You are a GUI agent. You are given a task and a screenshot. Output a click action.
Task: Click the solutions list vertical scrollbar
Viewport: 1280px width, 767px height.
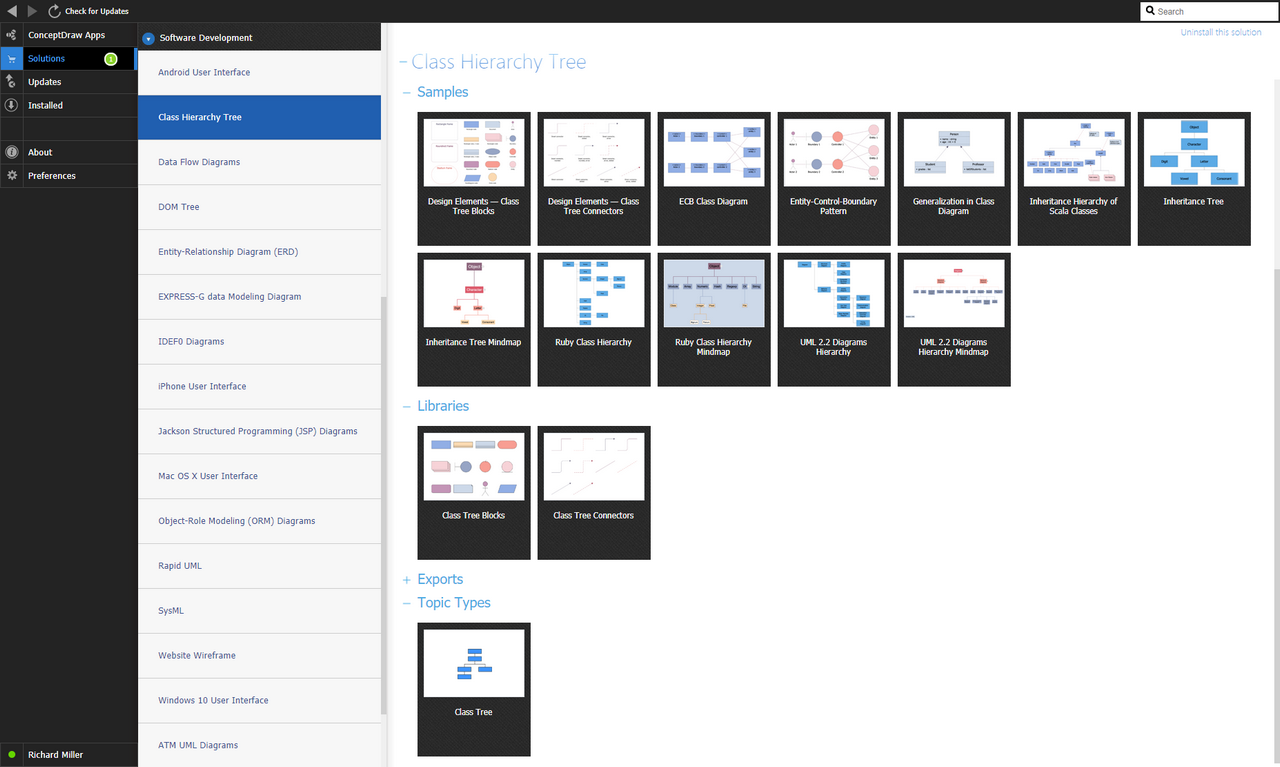[384, 505]
